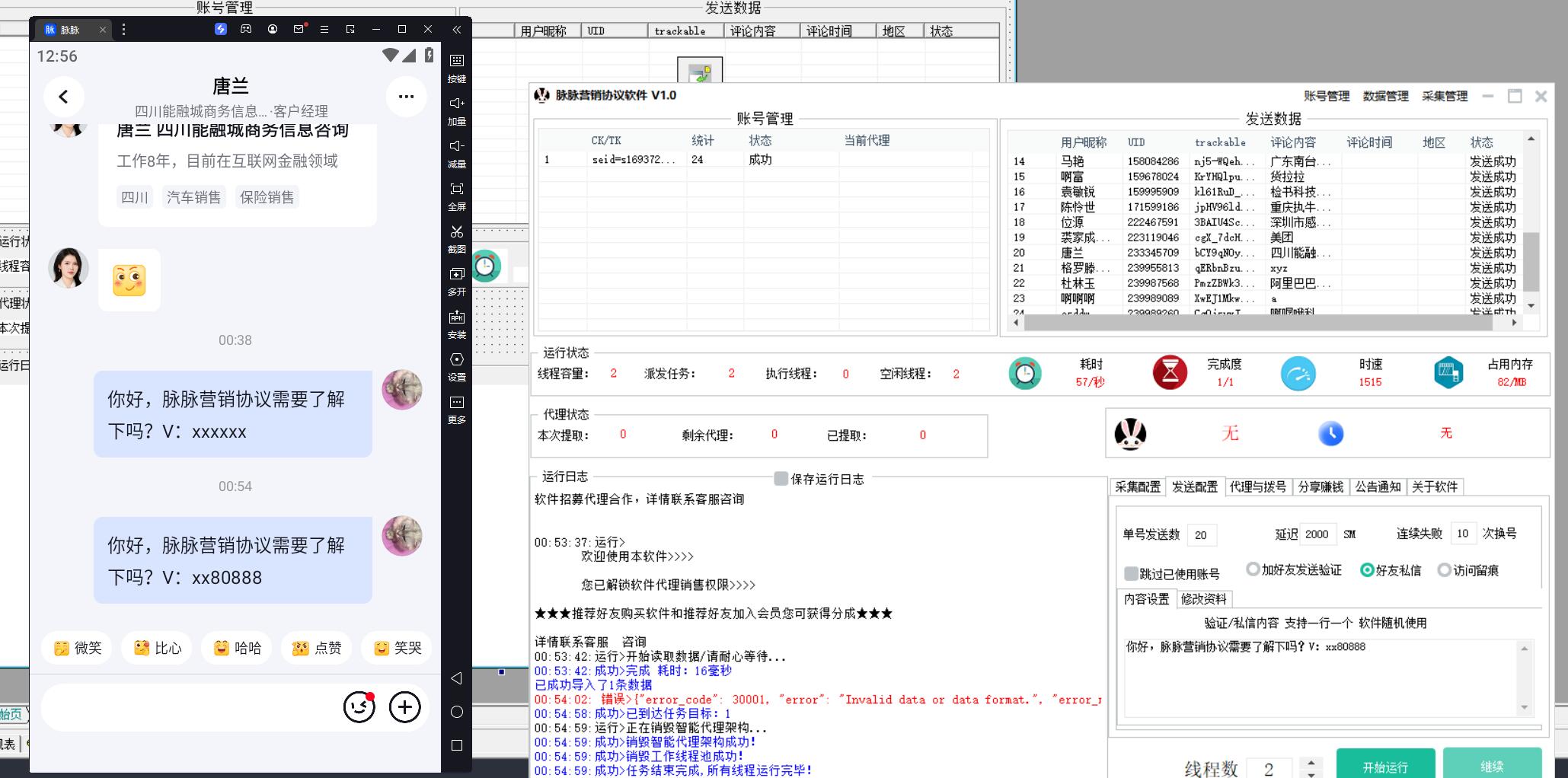Open the three-dot chat options menu
Viewport: 1568px width, 778px height.
(406, 97)
